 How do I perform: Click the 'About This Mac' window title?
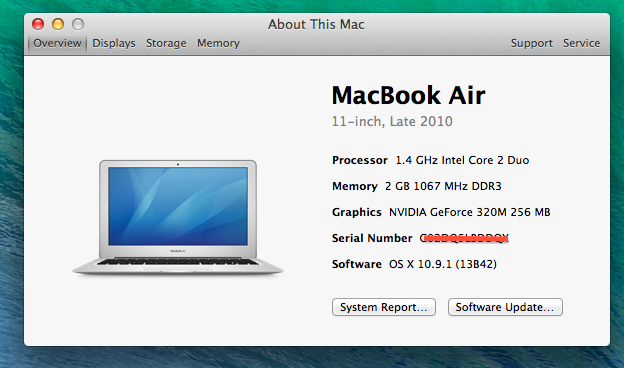[316, 24]
